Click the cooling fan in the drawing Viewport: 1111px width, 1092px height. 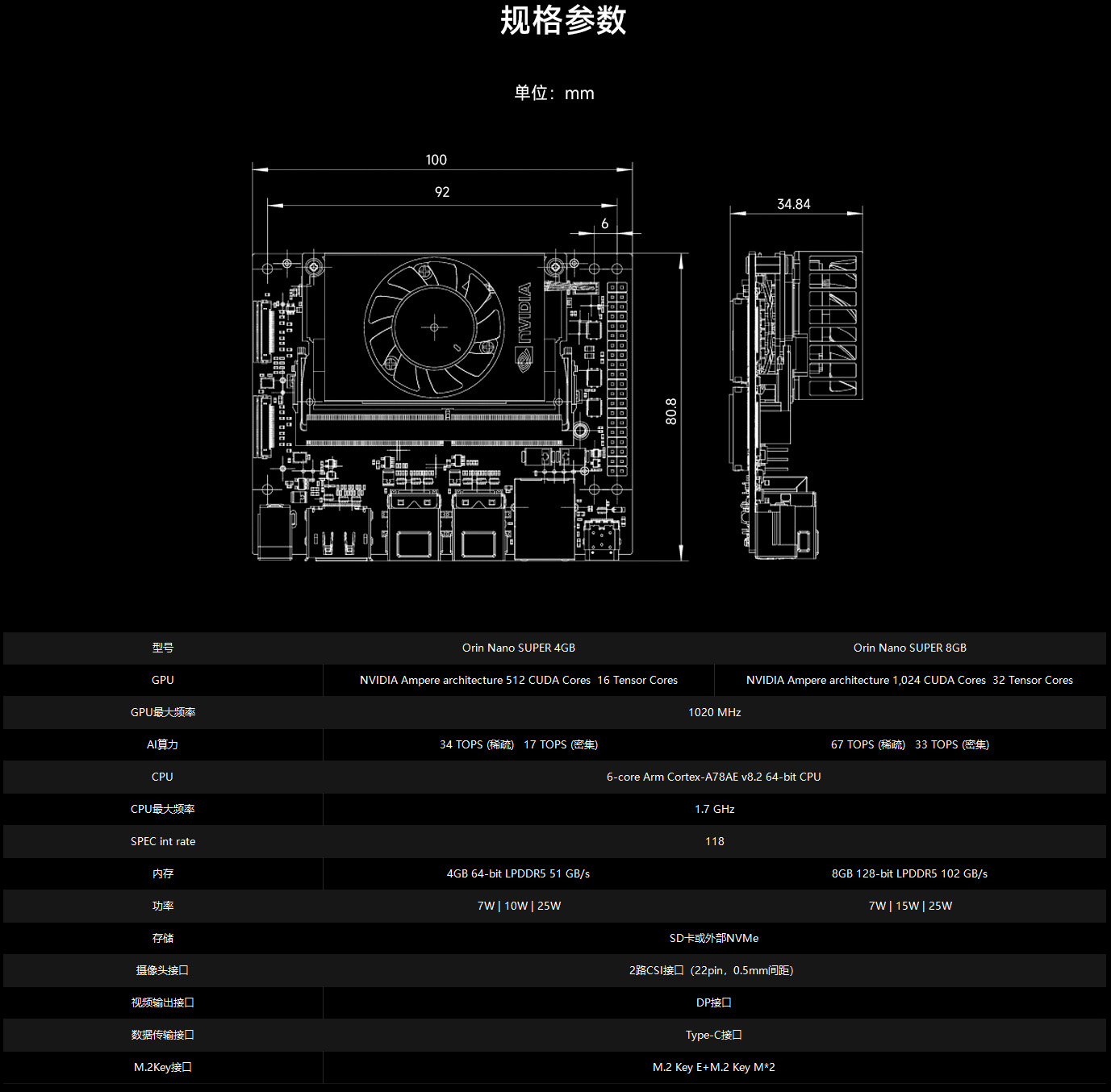(434, 327)
